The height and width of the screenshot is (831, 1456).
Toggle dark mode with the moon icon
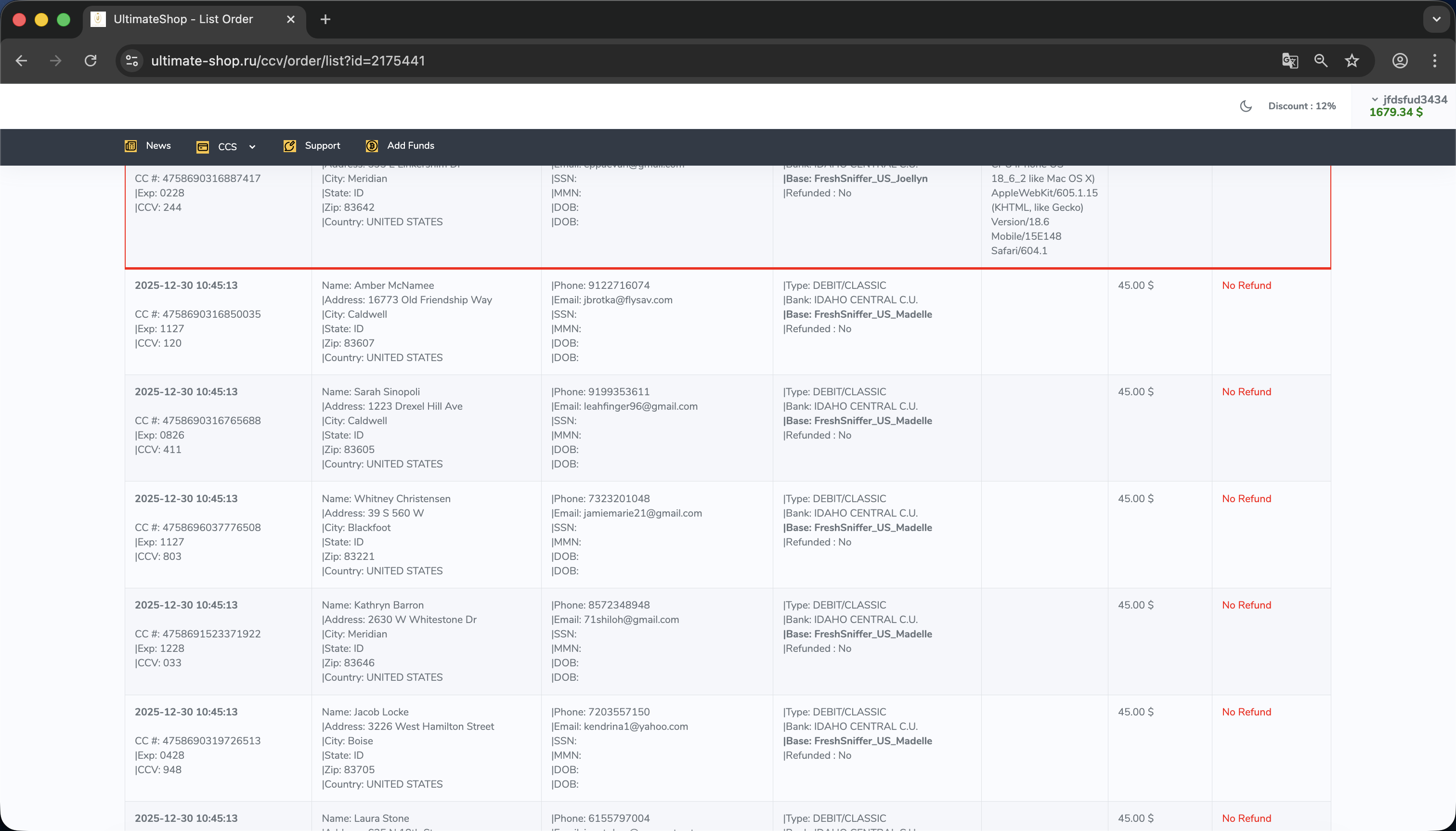(x=1246, y=106)
